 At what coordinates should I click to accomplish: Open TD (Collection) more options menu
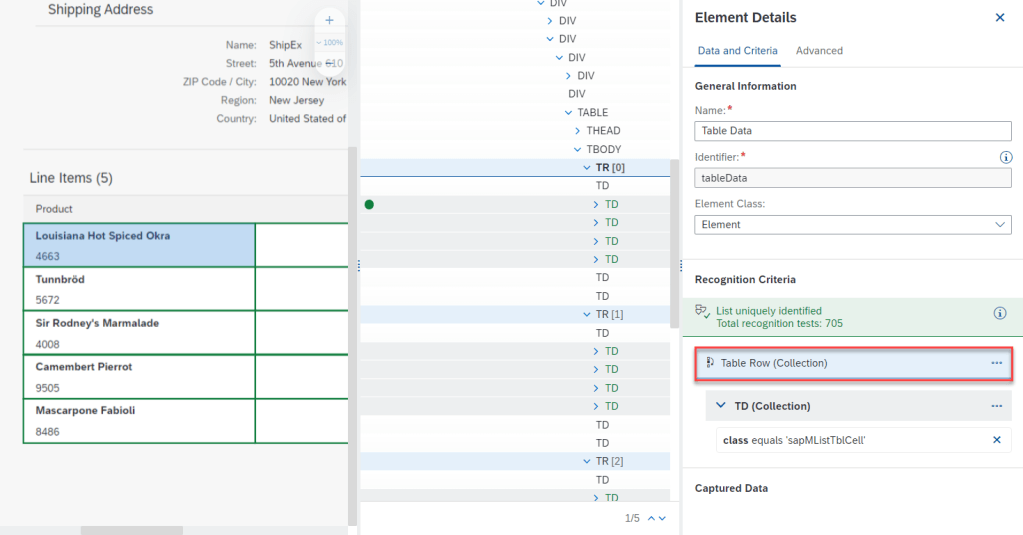[x=996, y=406]
